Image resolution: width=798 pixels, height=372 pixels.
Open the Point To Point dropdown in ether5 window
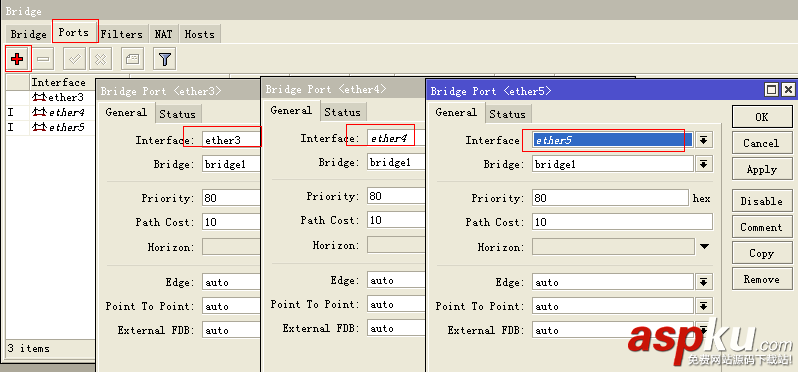703,306
